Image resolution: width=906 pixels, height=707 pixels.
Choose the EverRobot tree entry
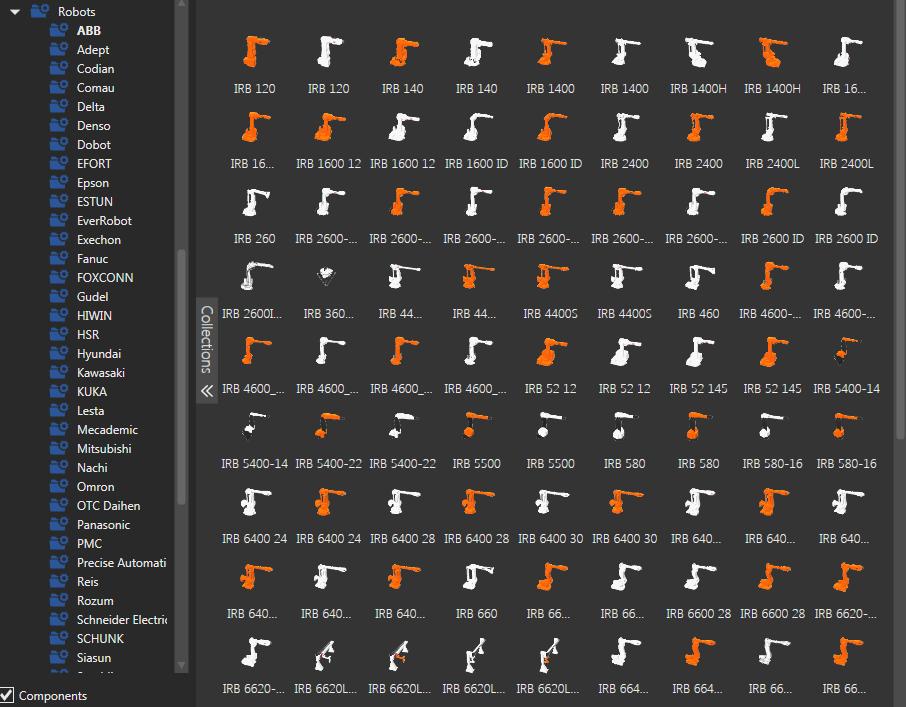tap(104, 221)
